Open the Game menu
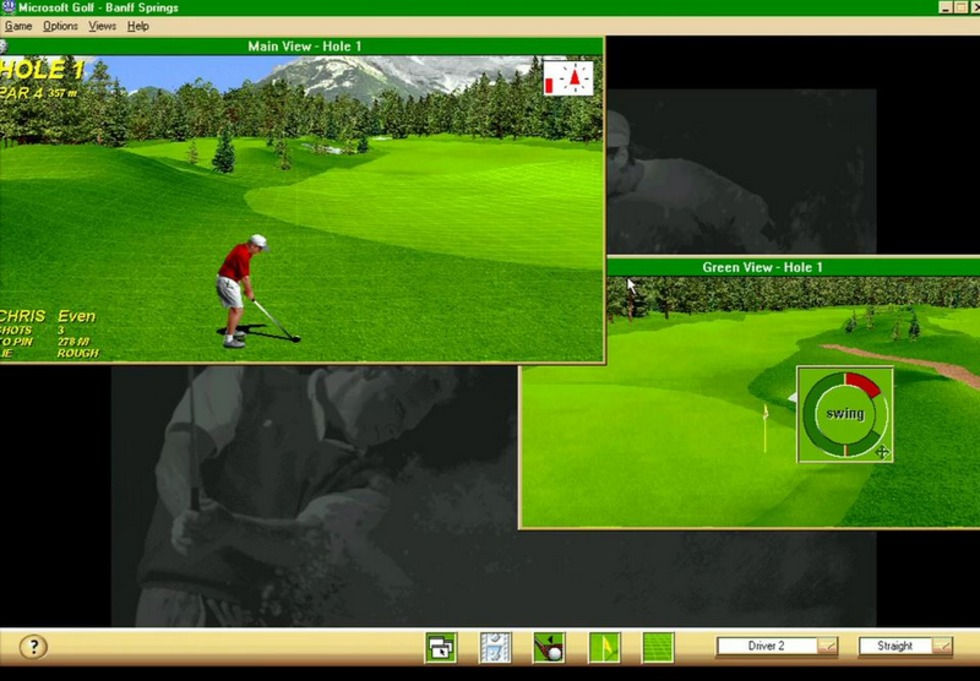The width and height of the screenshot is (980, 681). (18, 26)
